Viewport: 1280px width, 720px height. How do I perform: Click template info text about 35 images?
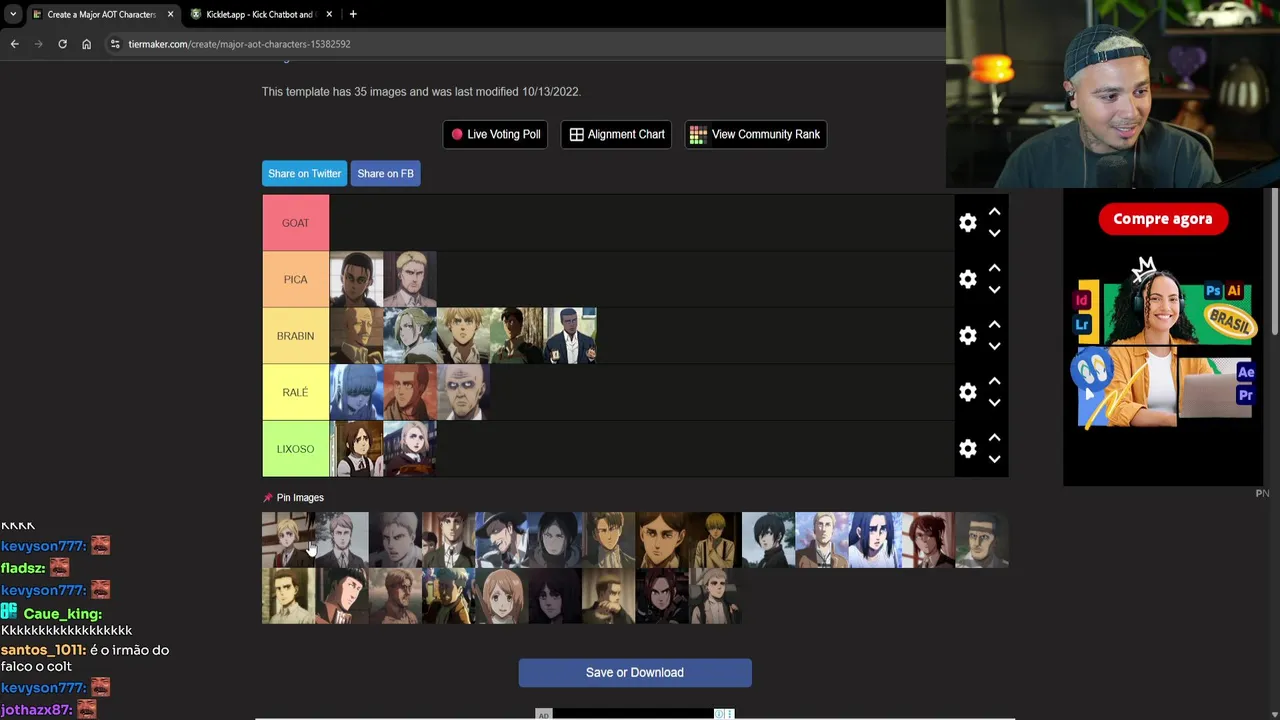(x=421, y=91)
